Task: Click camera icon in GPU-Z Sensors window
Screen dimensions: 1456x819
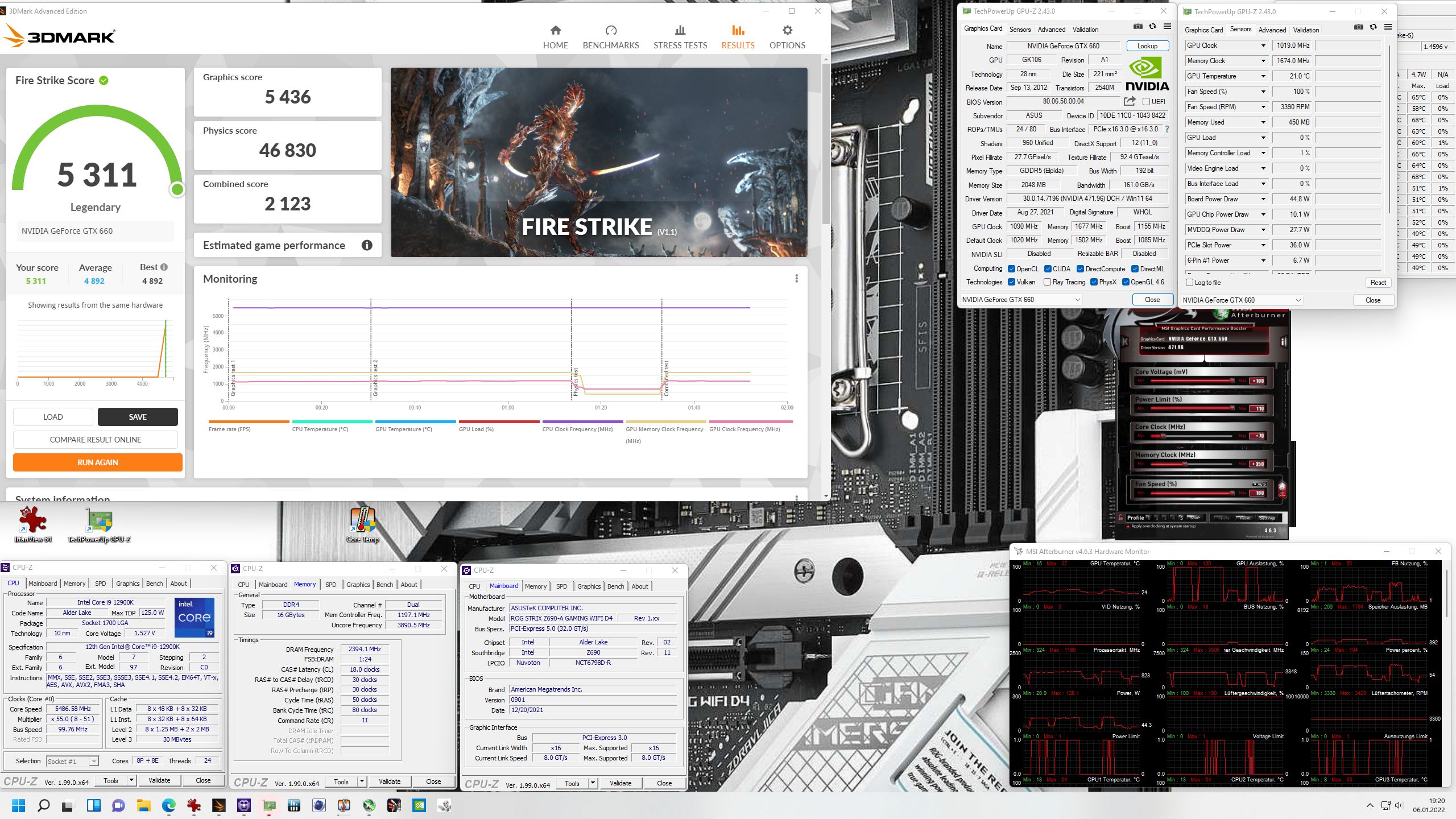Action: tap(1358, 27)
